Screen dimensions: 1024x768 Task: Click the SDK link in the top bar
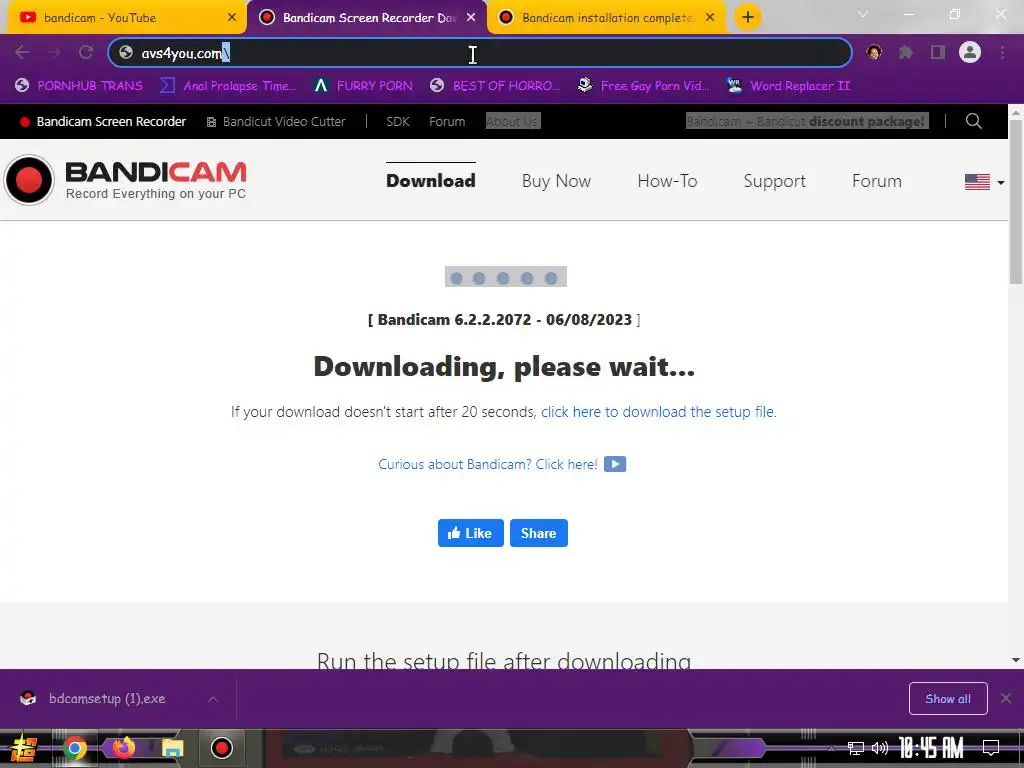pos(398,121)
